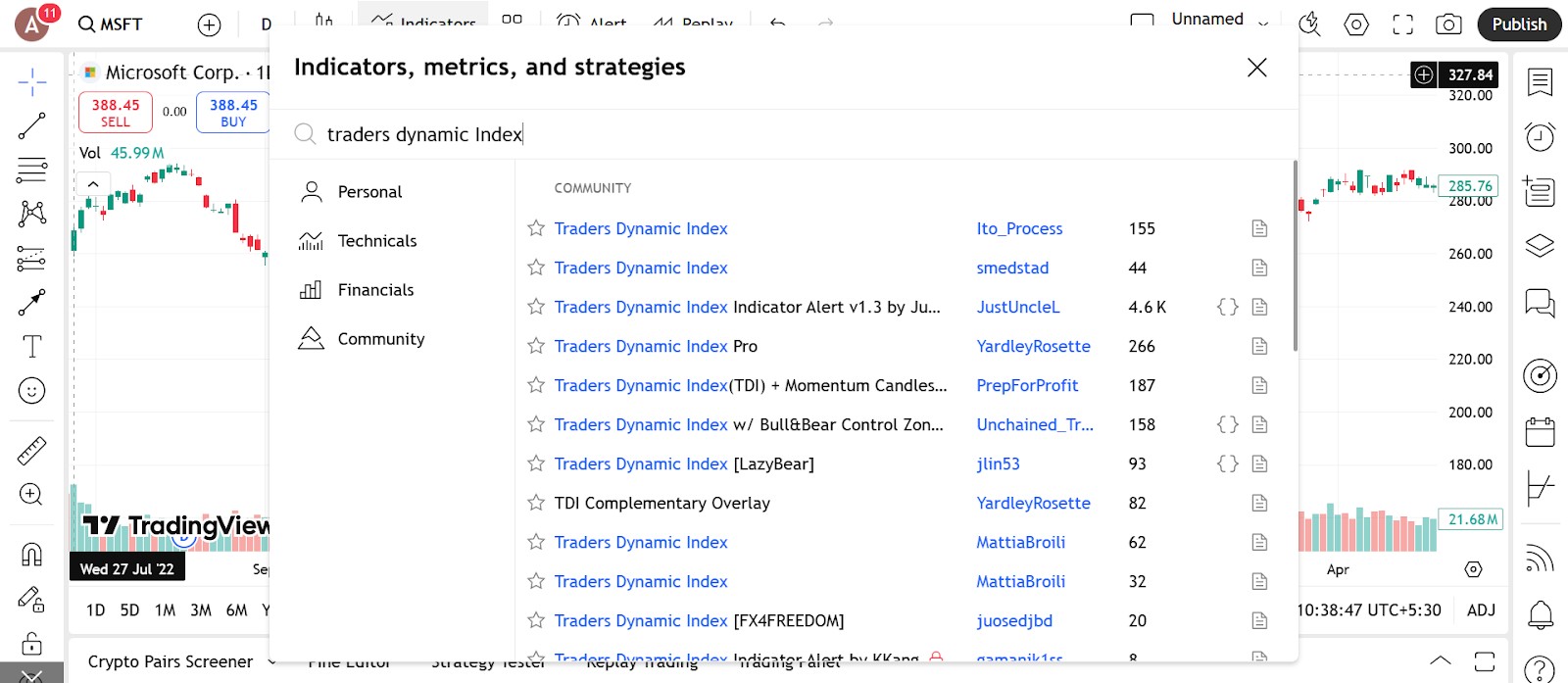Screen dimensions: 1568x683
Task: Open the news panel icon
Action: click(x=1540, y=191)
